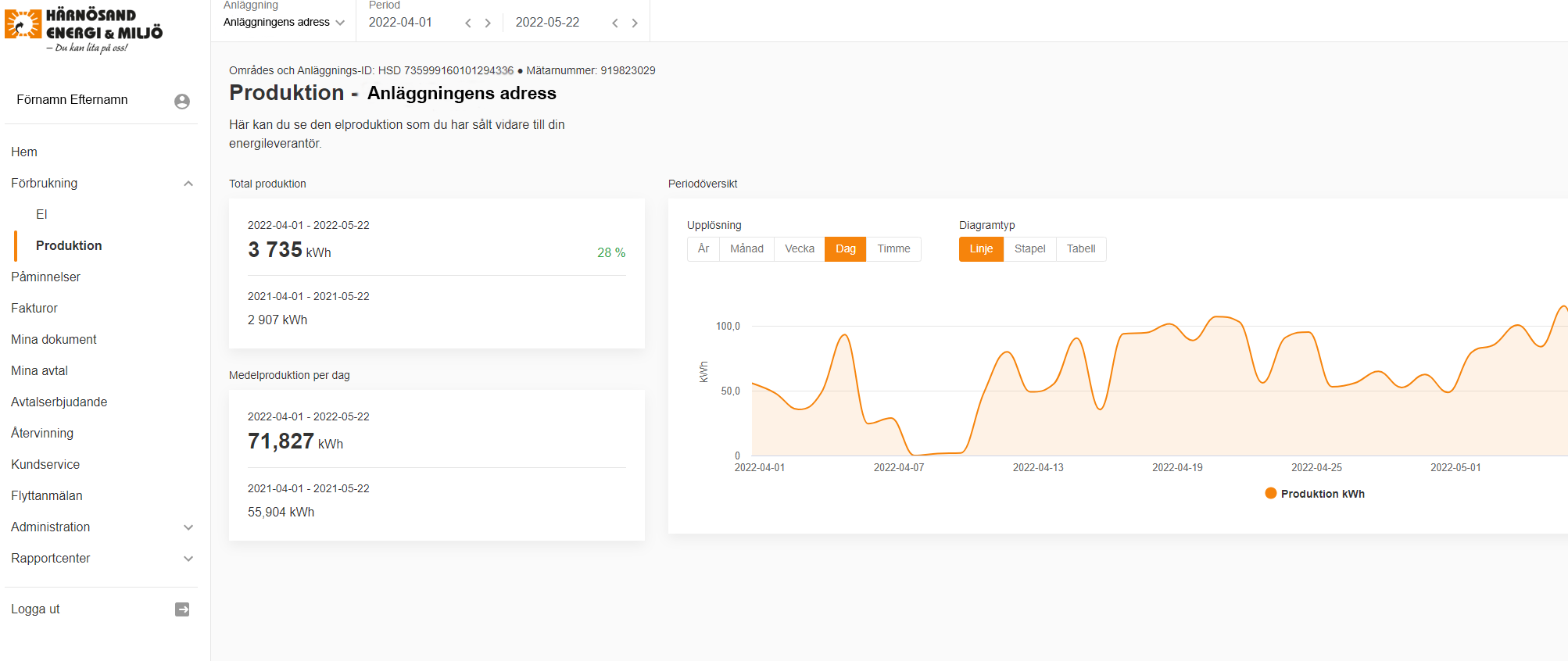Show data as Tabell
Viewport: 1568px width, 661px height.
1081,249
